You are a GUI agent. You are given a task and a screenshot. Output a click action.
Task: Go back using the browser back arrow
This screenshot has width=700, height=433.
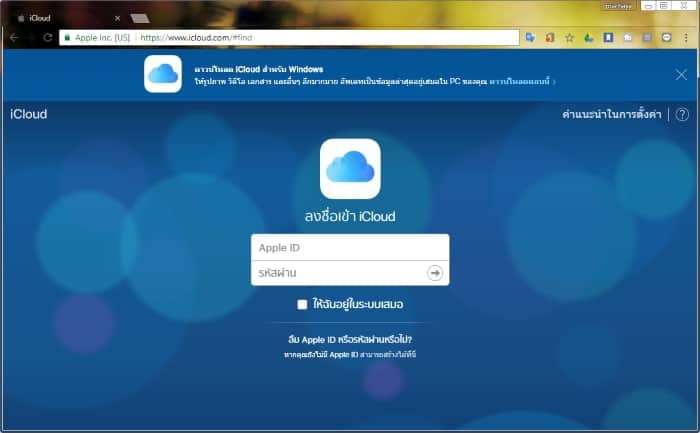coord(14,37)
